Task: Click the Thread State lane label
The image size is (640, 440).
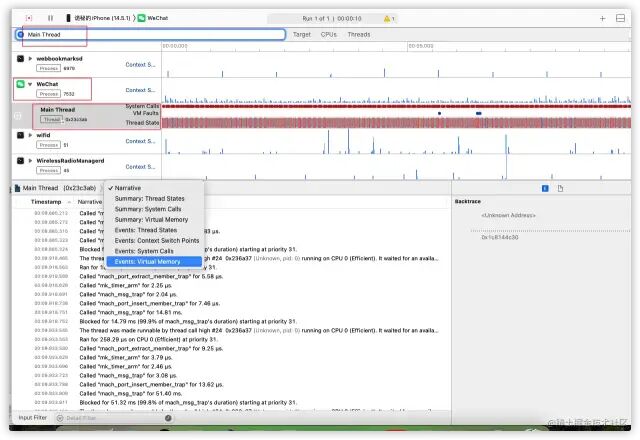Action: [142, 123]
